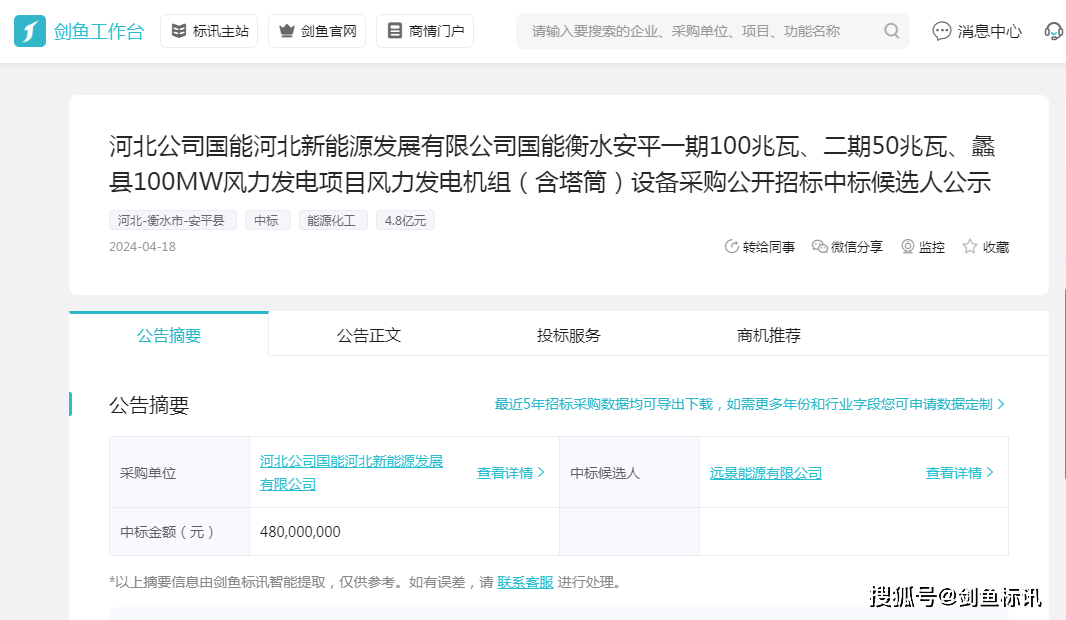Click the 中标候选人 label cell
This screenshot has height=620, width=1066.
pos(630,472)
